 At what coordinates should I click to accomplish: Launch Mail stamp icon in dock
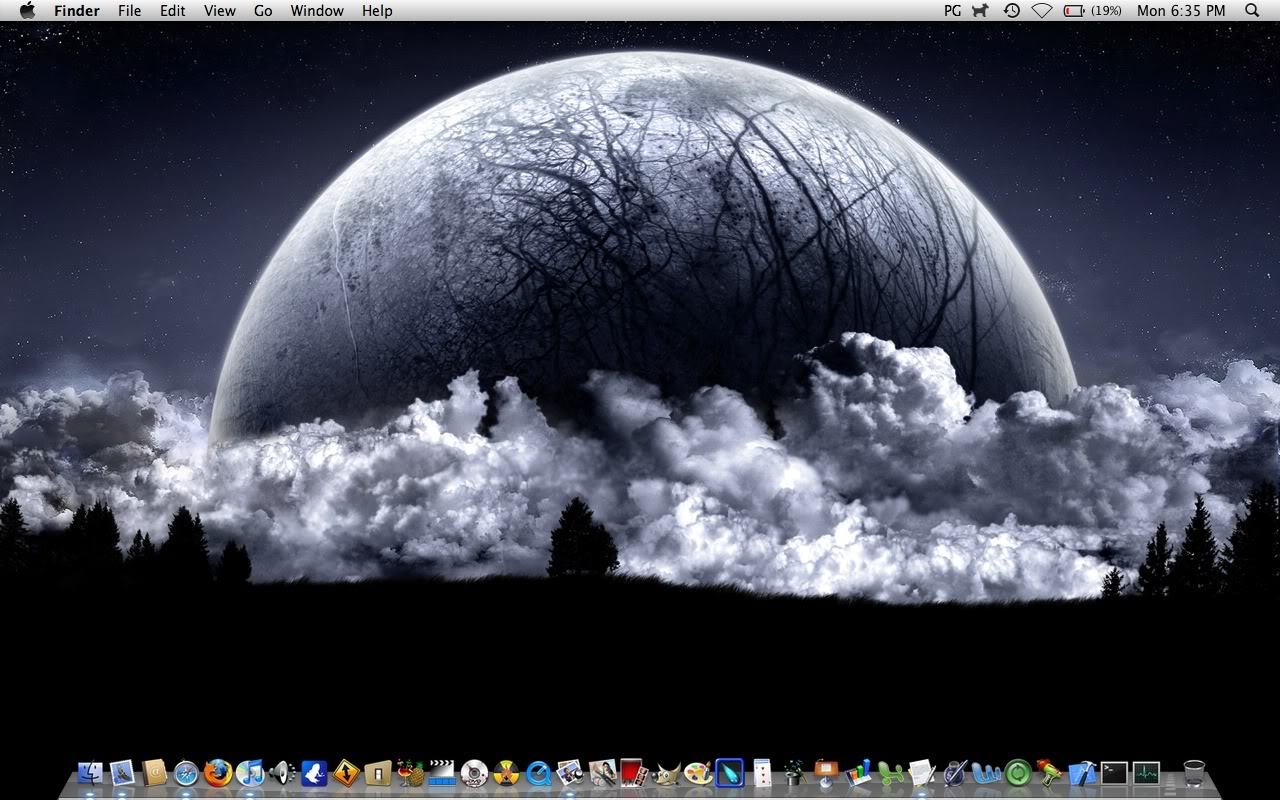pyautogui.click(x=122, y=772)
